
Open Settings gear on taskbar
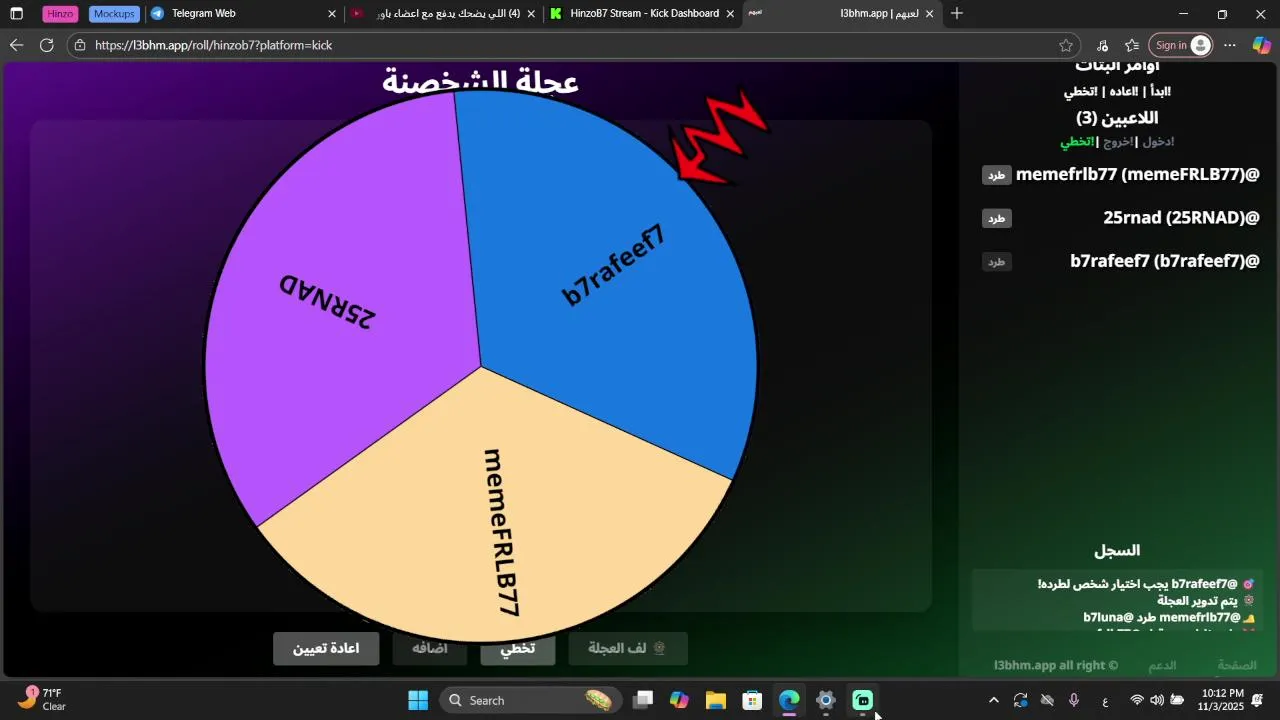point(825,700)
